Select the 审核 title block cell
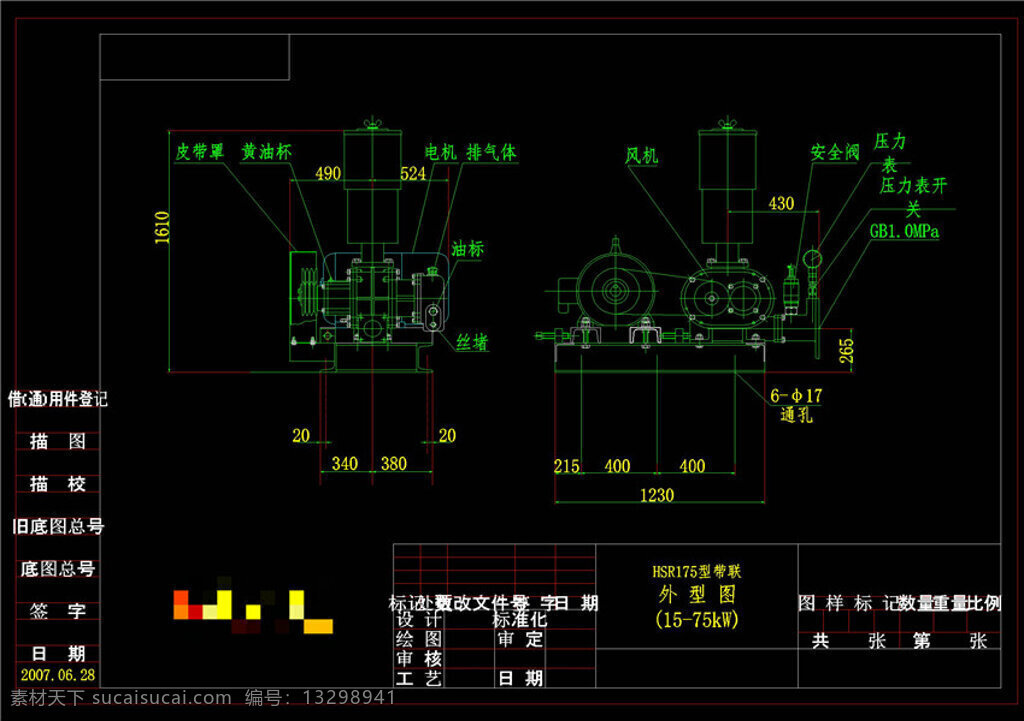The height and width of the screenshot is (721, 1024). 419,659
